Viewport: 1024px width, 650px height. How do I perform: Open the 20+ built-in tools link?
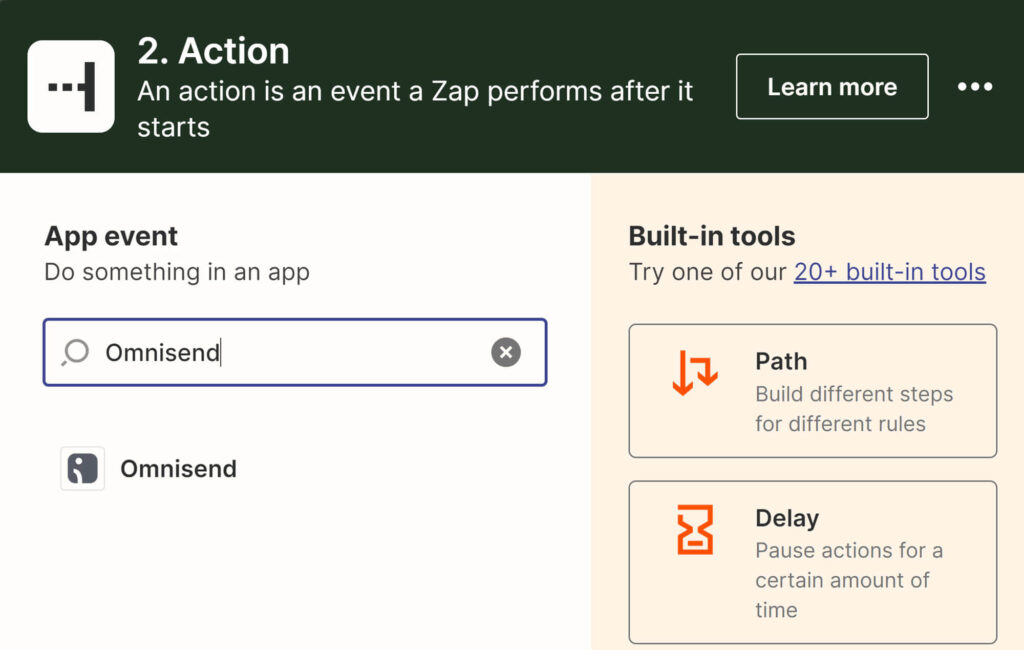pyautogui.click(x=889, y=272)
